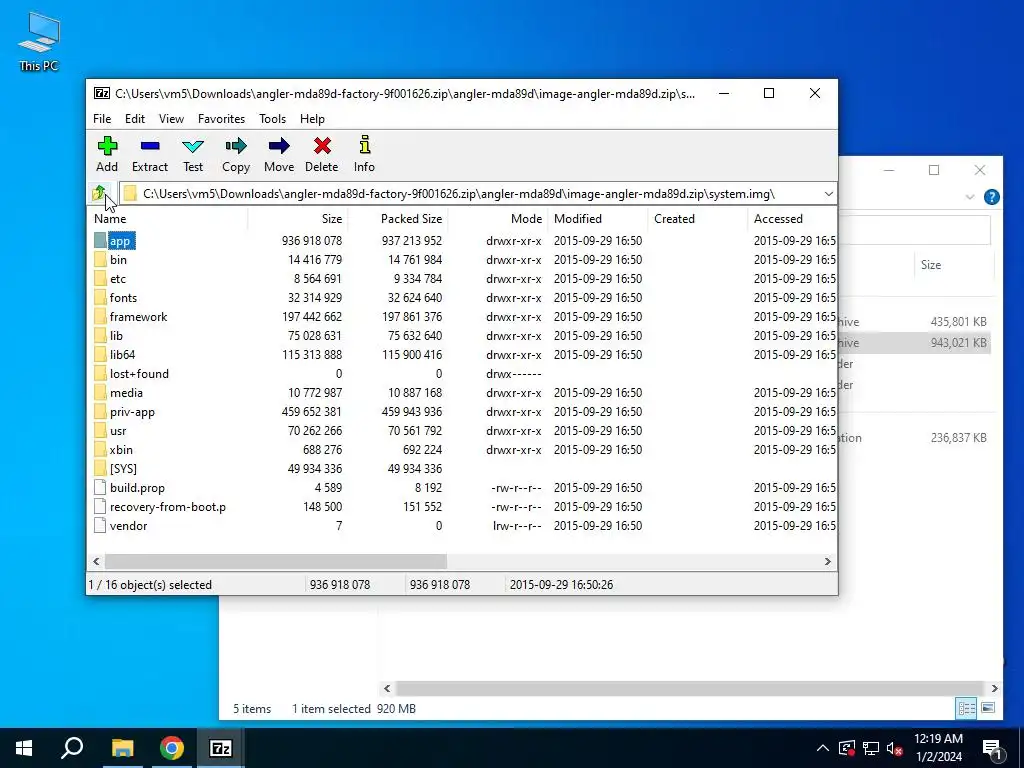Sort by the Mode column header
This screenshot has width=1024, height=768.
click(498, 219)
